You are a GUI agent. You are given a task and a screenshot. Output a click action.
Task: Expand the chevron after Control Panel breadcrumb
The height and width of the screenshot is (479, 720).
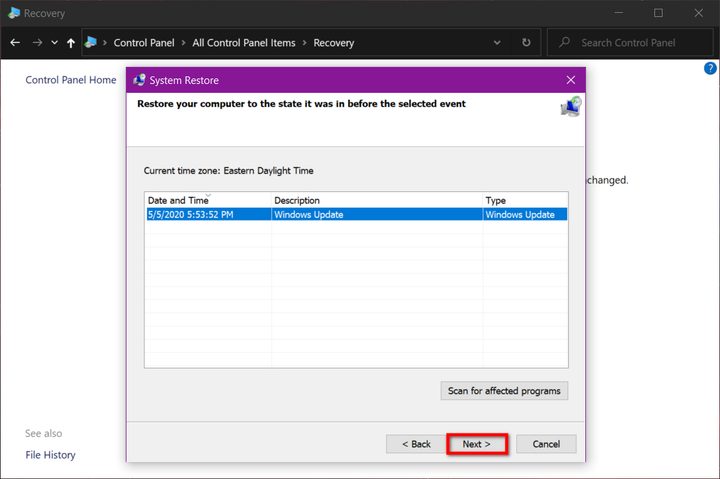[x=183, y=43]
